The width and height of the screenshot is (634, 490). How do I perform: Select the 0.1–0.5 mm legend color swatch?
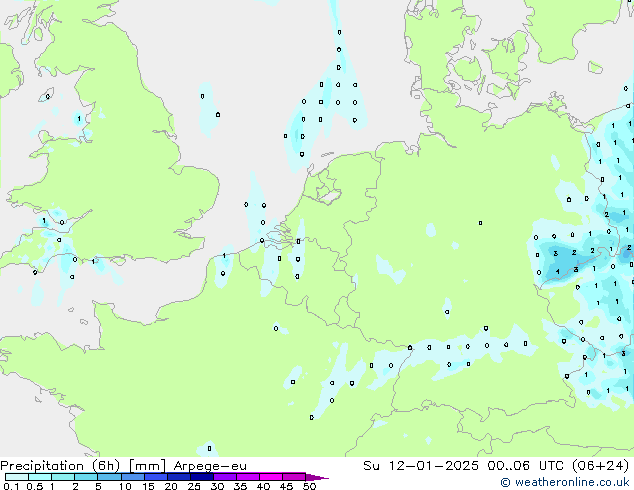17,477
